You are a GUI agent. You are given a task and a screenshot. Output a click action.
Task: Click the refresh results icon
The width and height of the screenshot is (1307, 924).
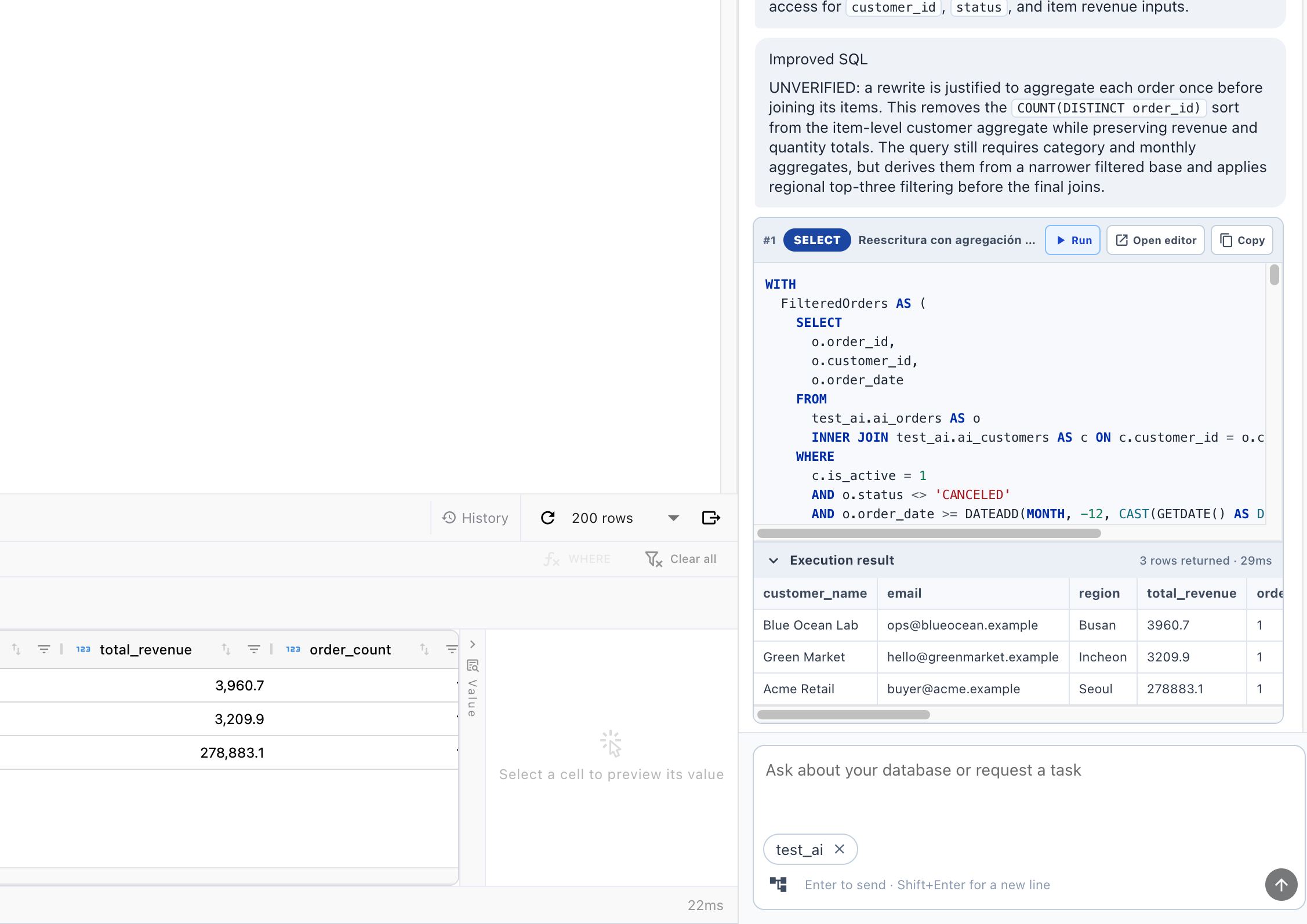click(548, 518)
